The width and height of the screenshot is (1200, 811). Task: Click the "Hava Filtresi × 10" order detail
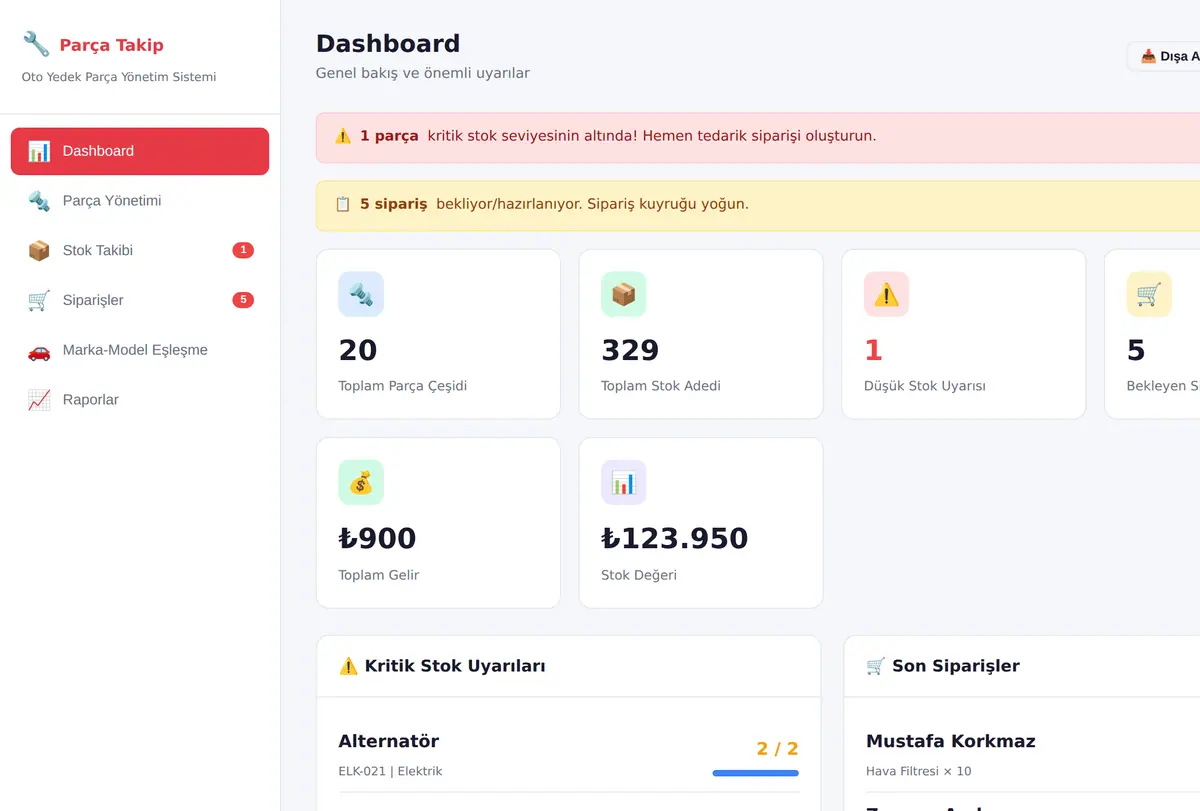pyautogui.click(x=919, y=771)
